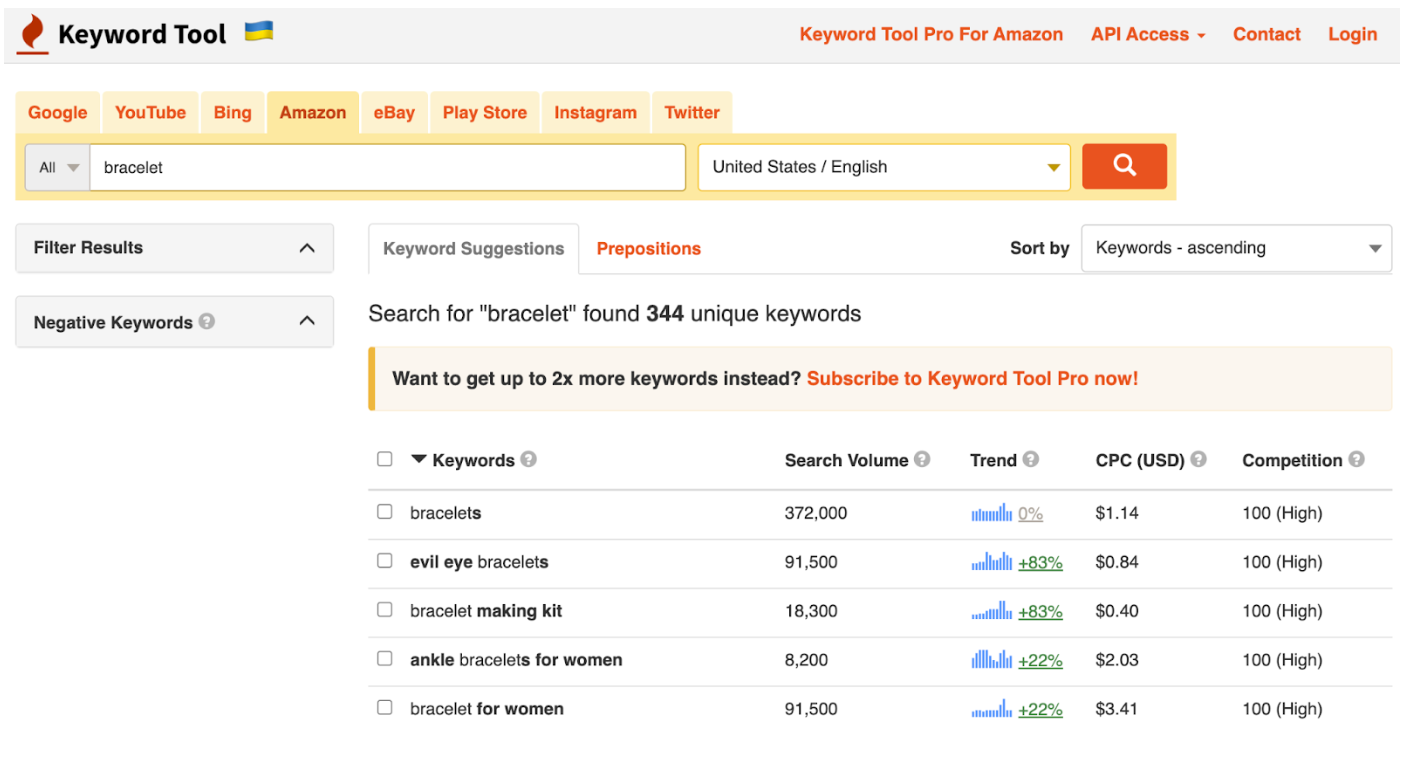Click help icon beside CPC (USD) header
Image resolution: width=1424 pixels, height=762 pixels.
(1198, 459)
